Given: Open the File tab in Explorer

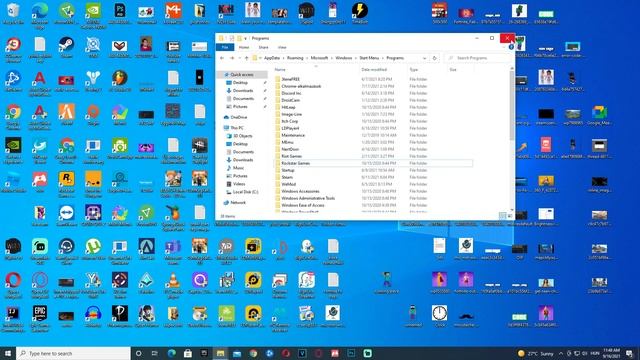Looking at the screenshot, I should pyautogui.click(x=224, y=47).
